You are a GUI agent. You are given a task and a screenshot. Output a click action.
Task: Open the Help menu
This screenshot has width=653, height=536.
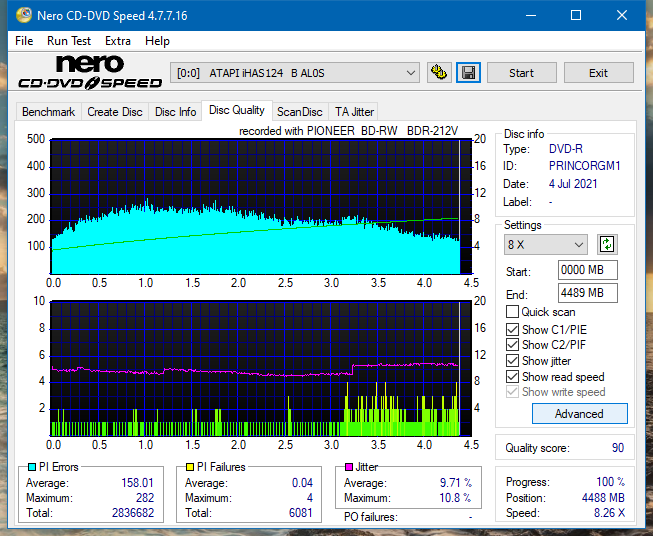[x=157, y=41]
